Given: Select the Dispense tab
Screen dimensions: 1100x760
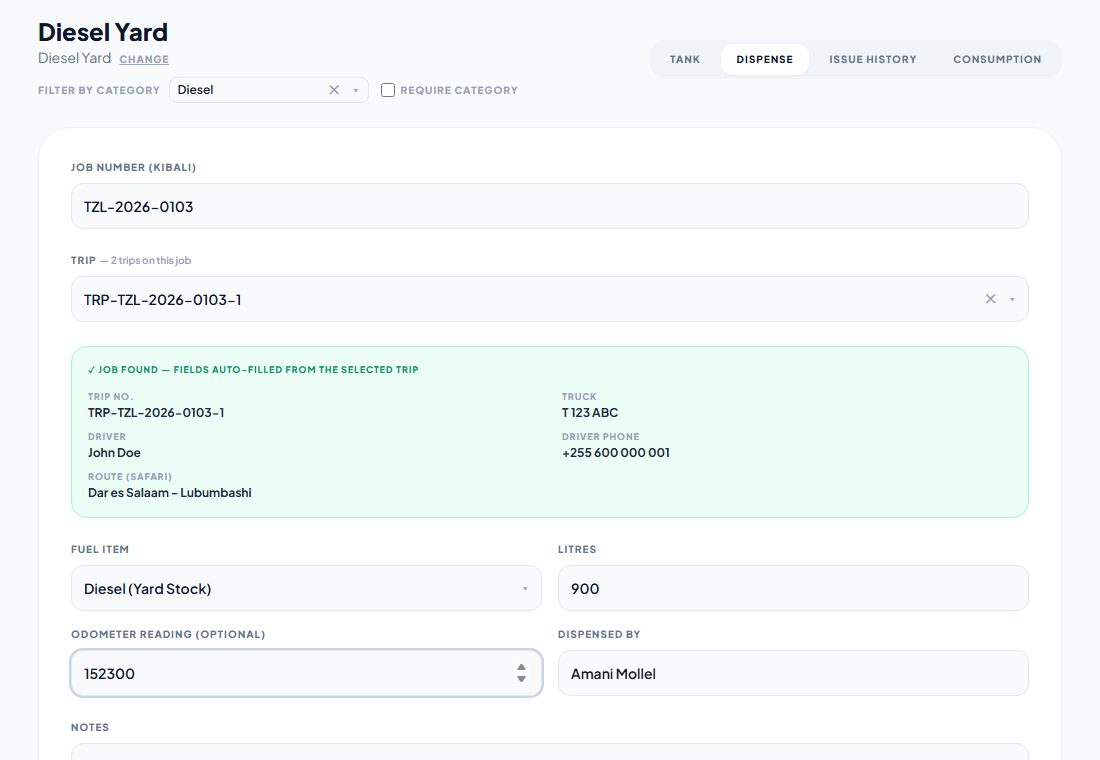Looking at the screenshot, I should (x=765, y=60).
